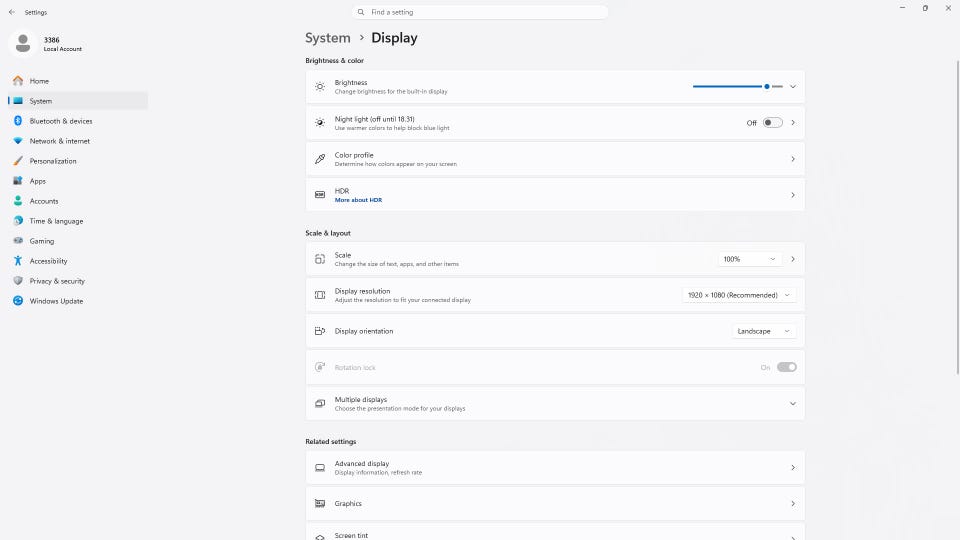Open Bluetooth & devices section
This screenshot has width=960, height=540.
click(78, 121)
